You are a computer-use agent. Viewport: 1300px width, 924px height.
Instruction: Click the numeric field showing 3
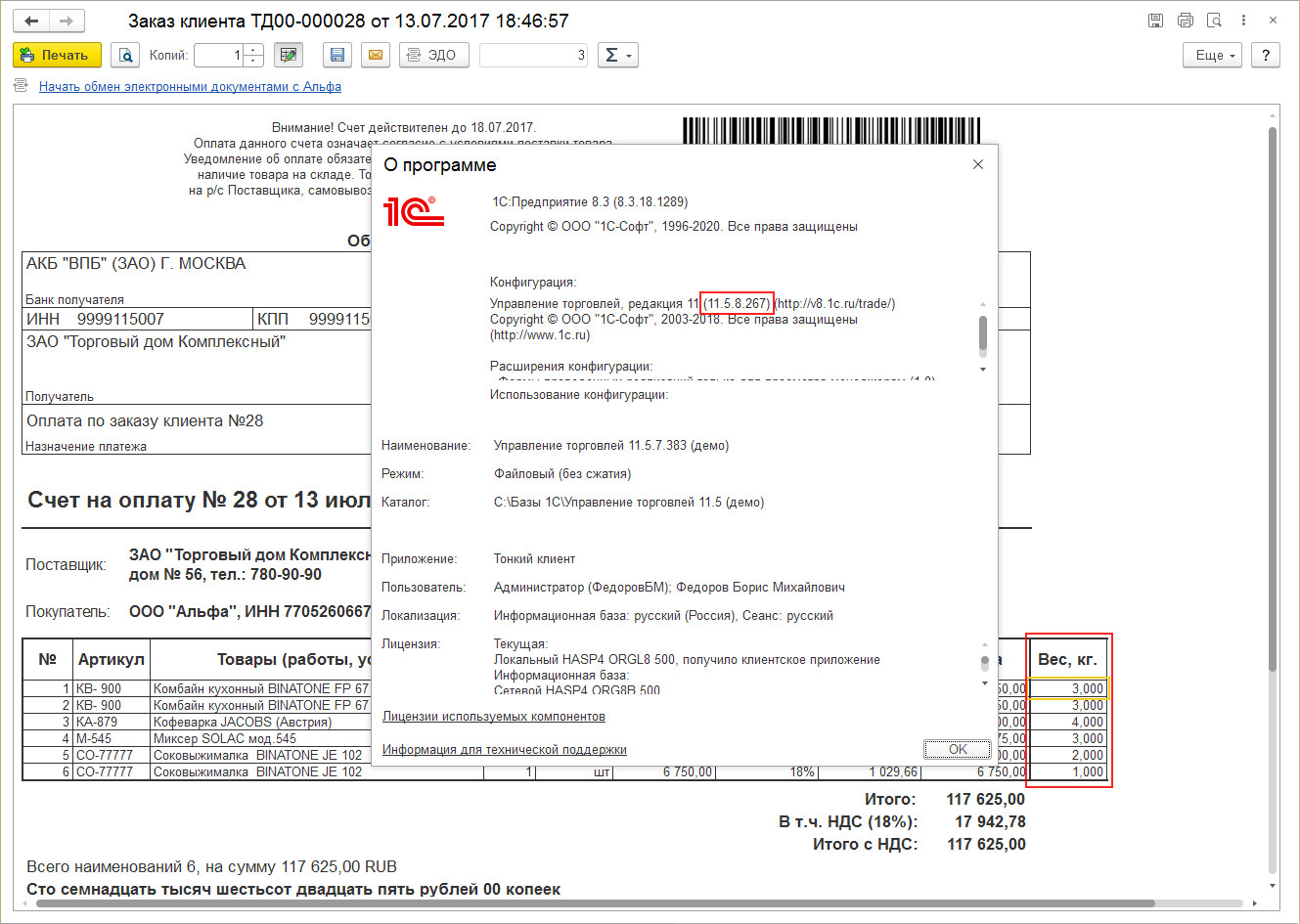click(533, 55)
